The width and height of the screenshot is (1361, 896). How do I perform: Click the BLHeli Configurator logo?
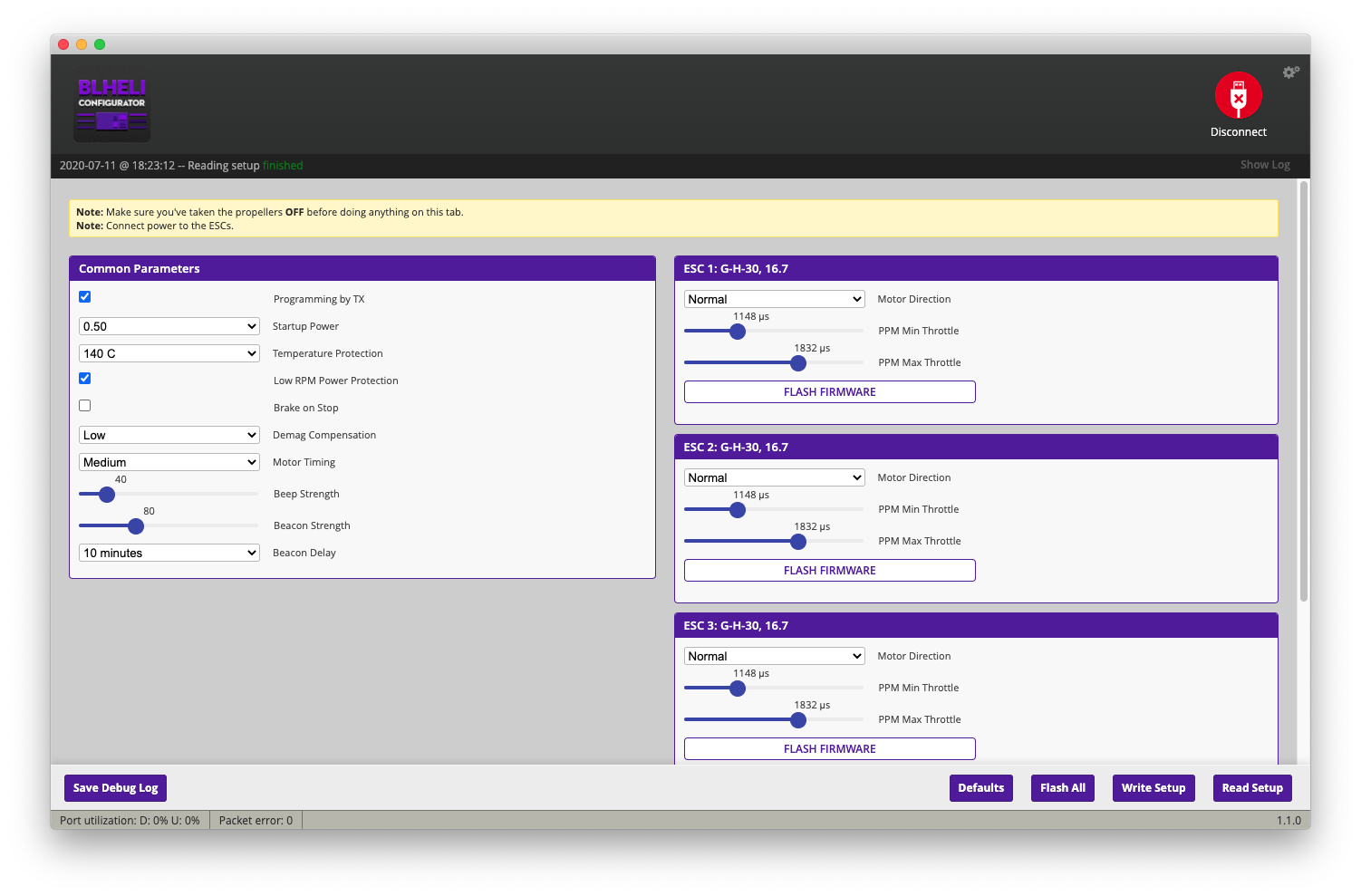(x=111, y=108)
